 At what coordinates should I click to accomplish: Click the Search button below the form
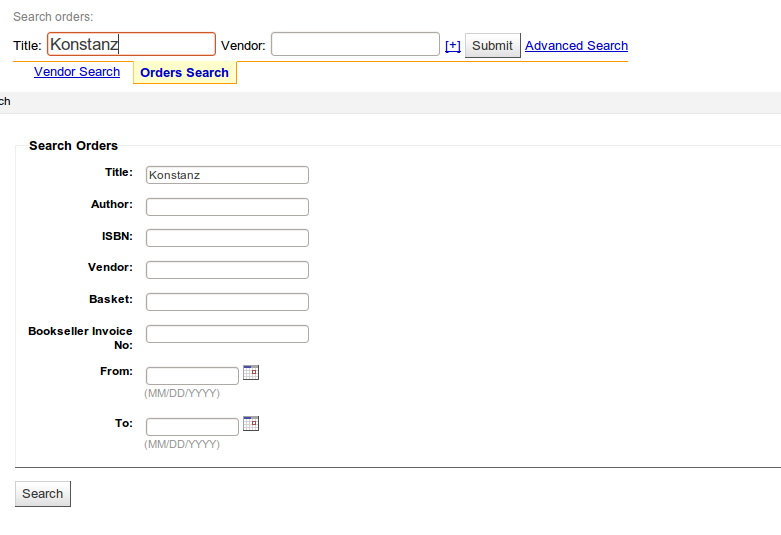[x=43, y=494]
